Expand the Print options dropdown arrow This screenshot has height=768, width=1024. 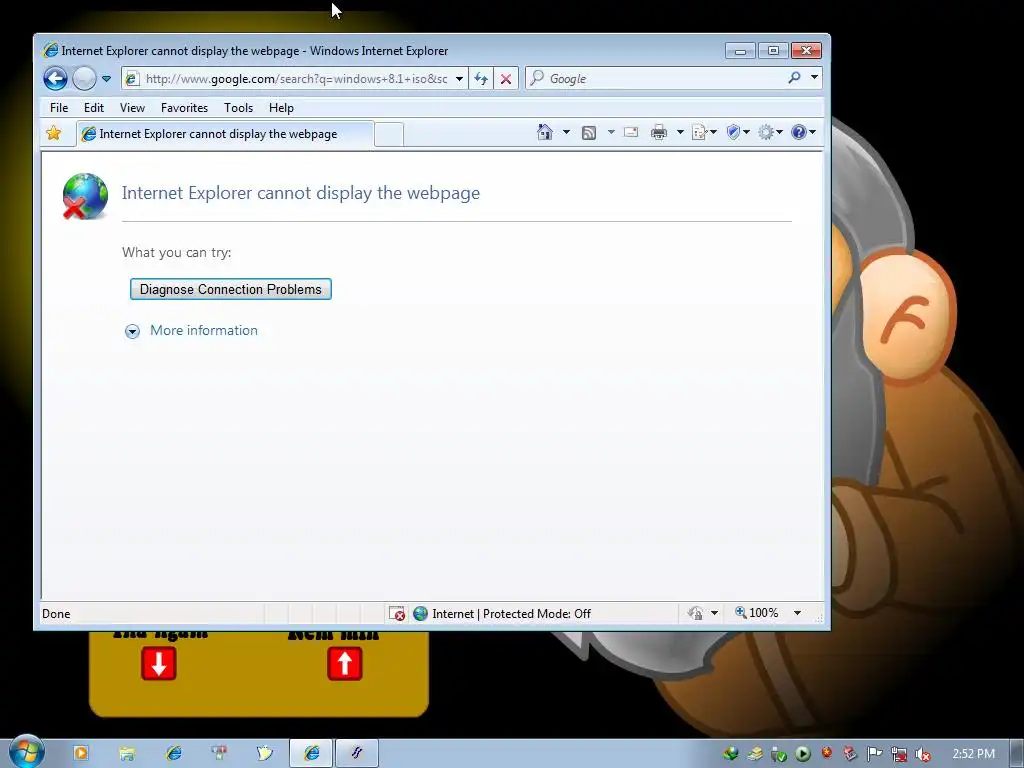tap(680, 132)
